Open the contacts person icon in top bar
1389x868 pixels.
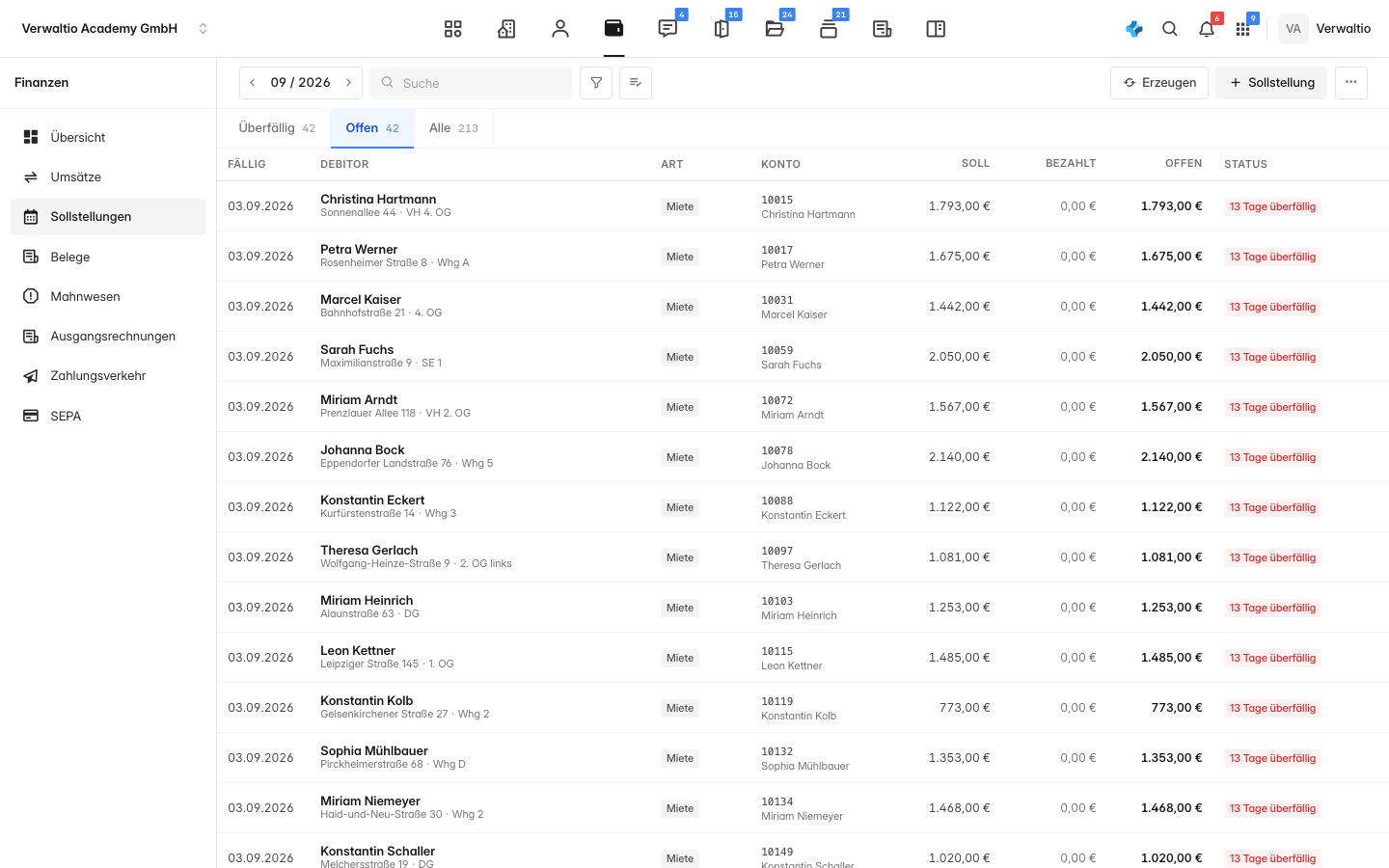pyautogui.click(x=560, y=29)
